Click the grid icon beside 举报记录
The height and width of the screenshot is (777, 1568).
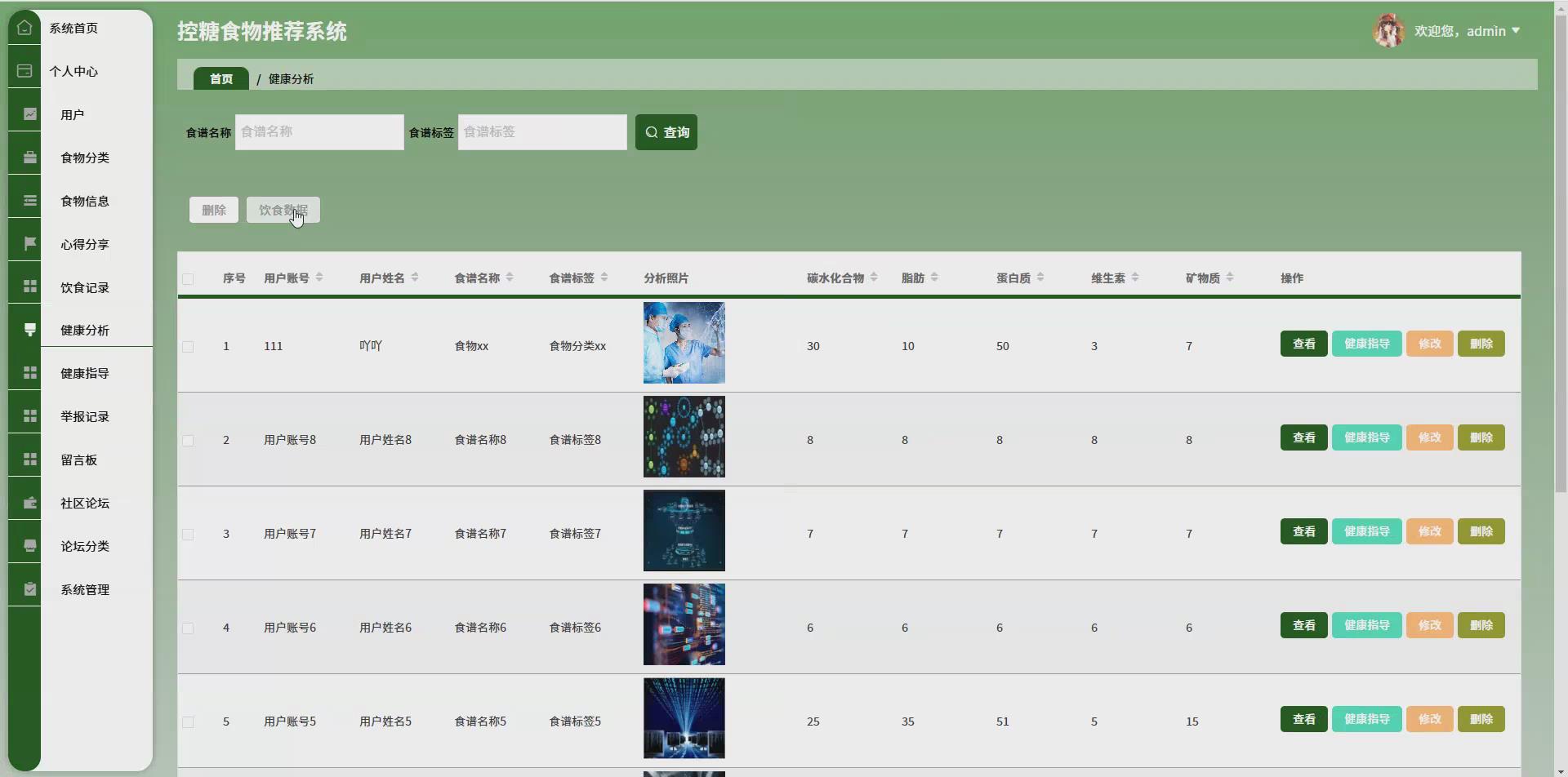30,416
